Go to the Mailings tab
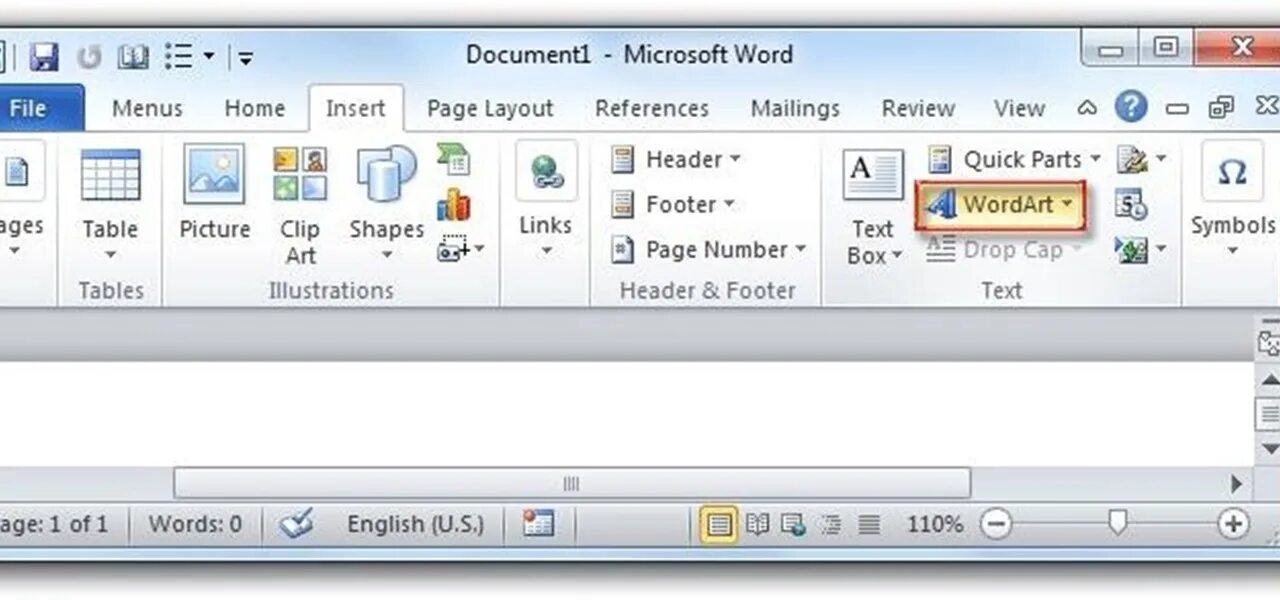Image resolution: width=1280 pixels, height=600 pixels. (x=796, y=108)
